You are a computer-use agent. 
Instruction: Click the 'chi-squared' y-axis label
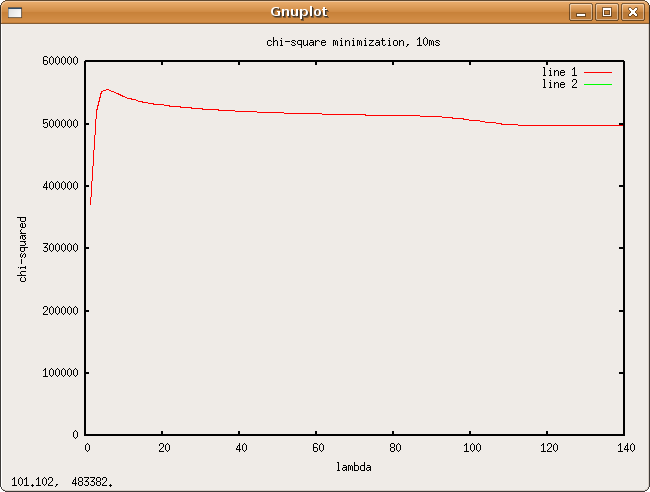click(23, 248)
